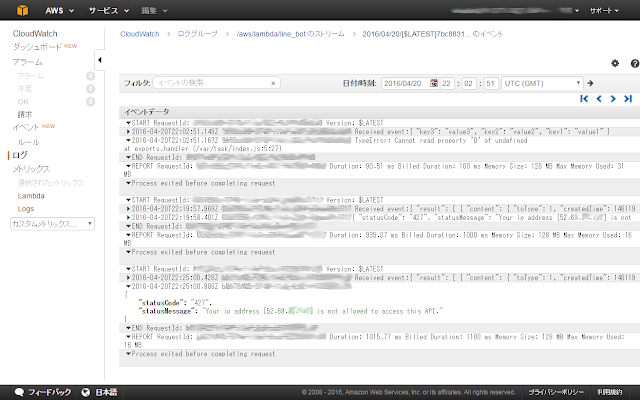Collapse the first START RequestId row
This screenshot has height=400, width=640.
coord(128,123)
